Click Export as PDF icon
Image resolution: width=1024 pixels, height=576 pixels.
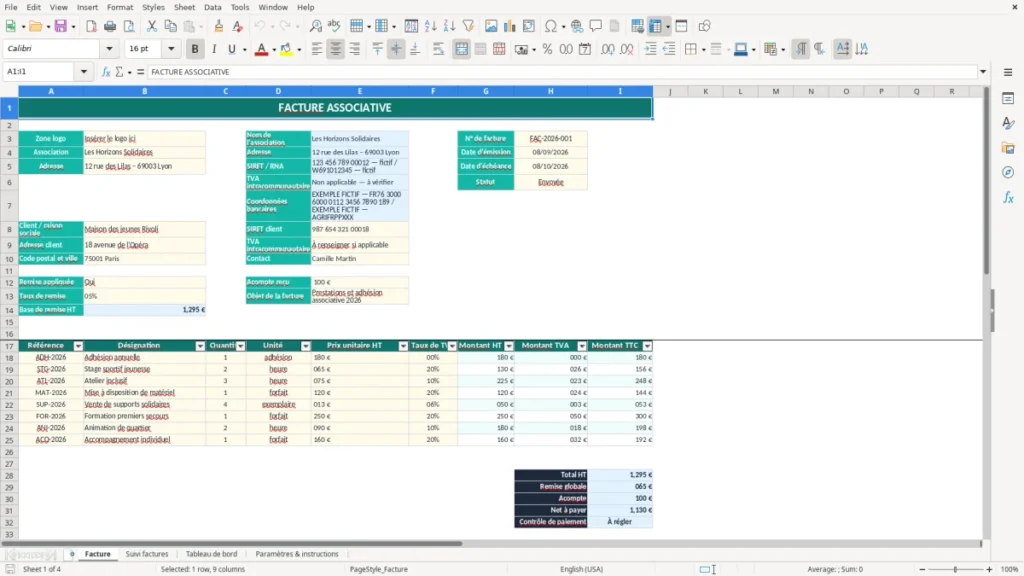tap(91, 26)
